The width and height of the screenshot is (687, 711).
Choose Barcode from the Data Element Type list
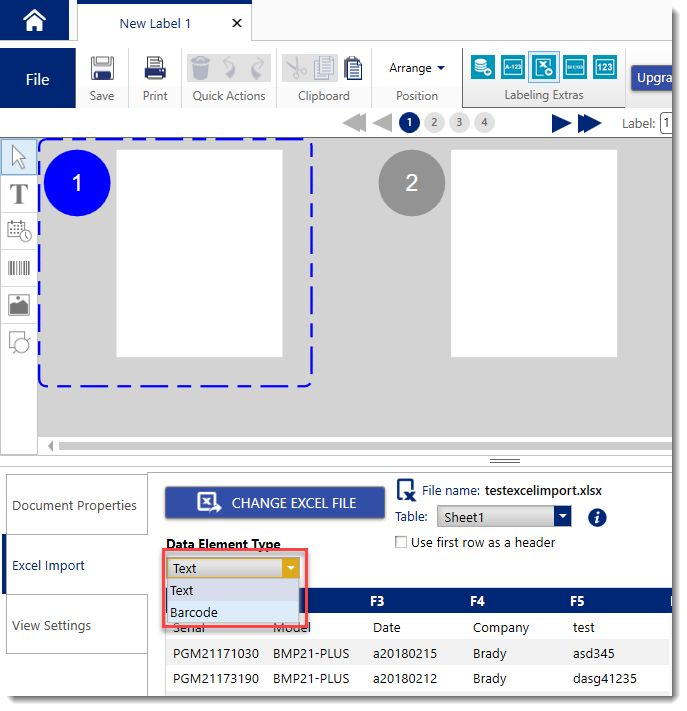(194, 612)
